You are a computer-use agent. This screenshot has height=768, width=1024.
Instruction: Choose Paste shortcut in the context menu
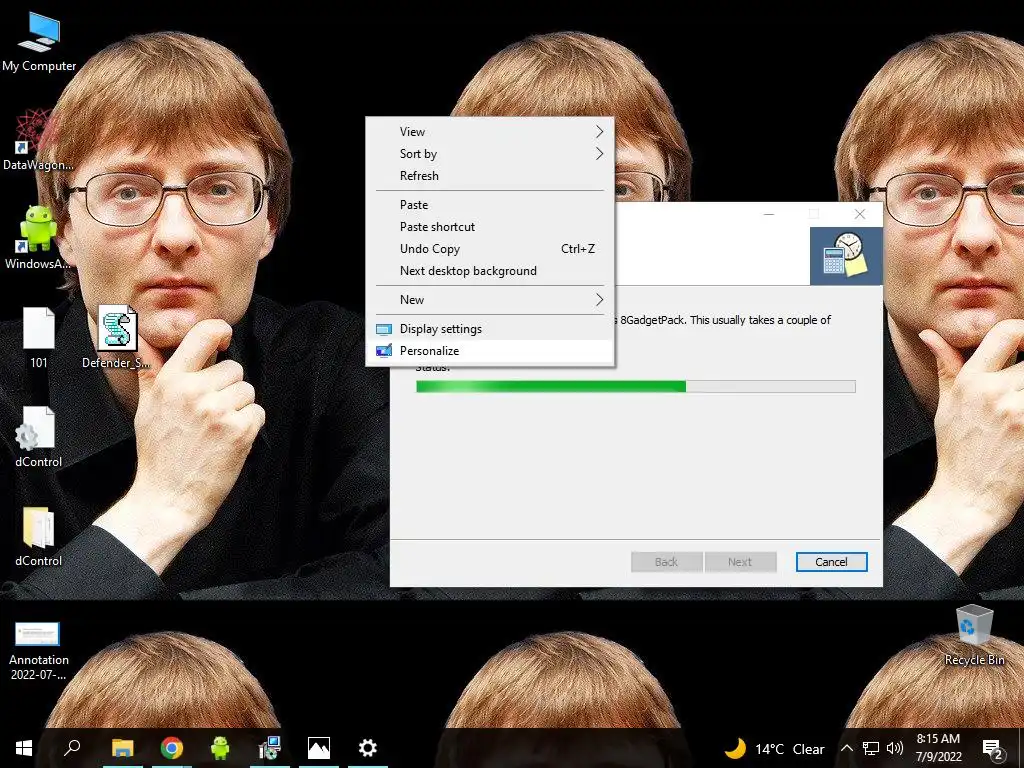coord(490,227)
